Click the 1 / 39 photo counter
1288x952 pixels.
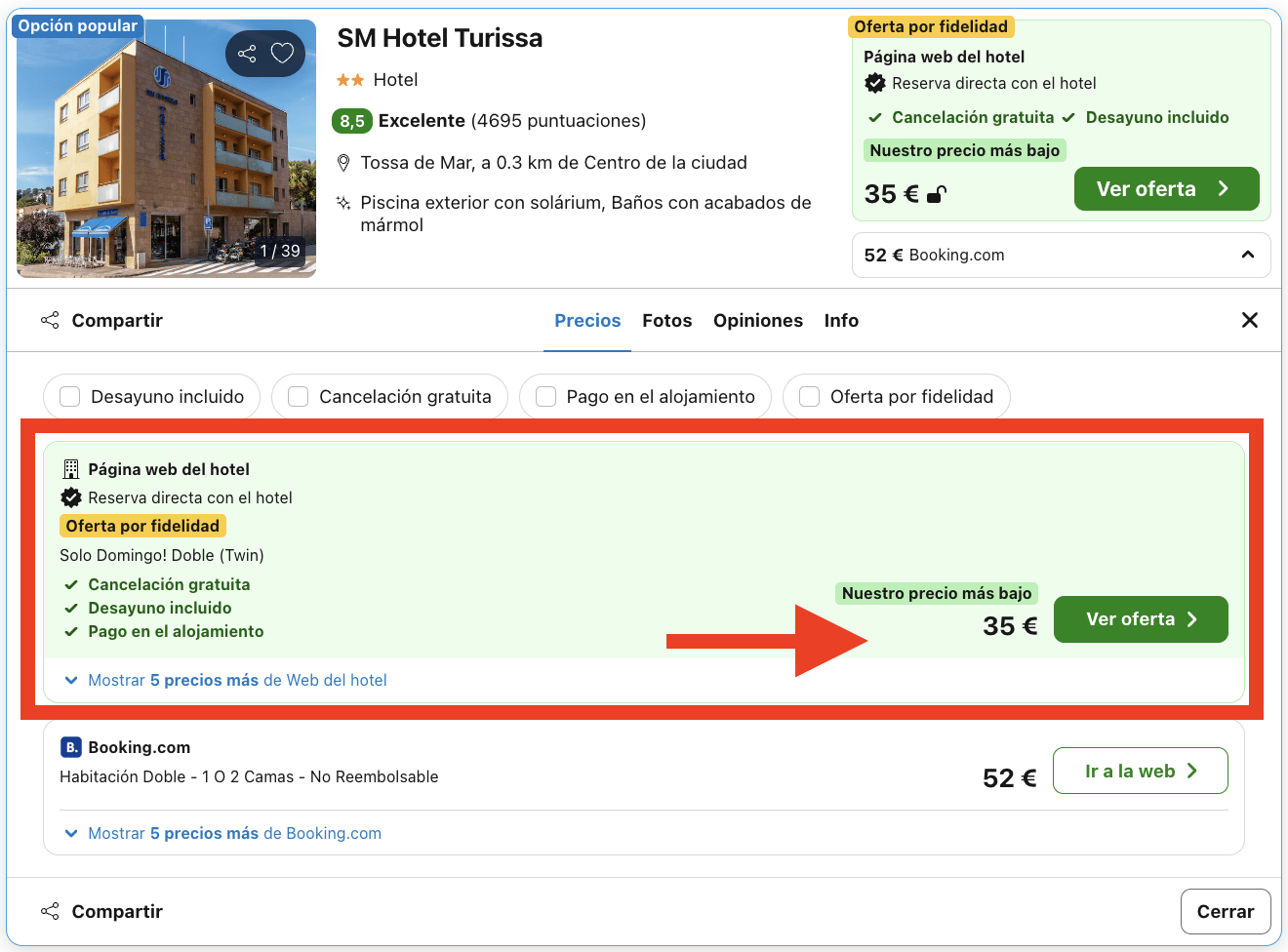(x=280, y=251)
